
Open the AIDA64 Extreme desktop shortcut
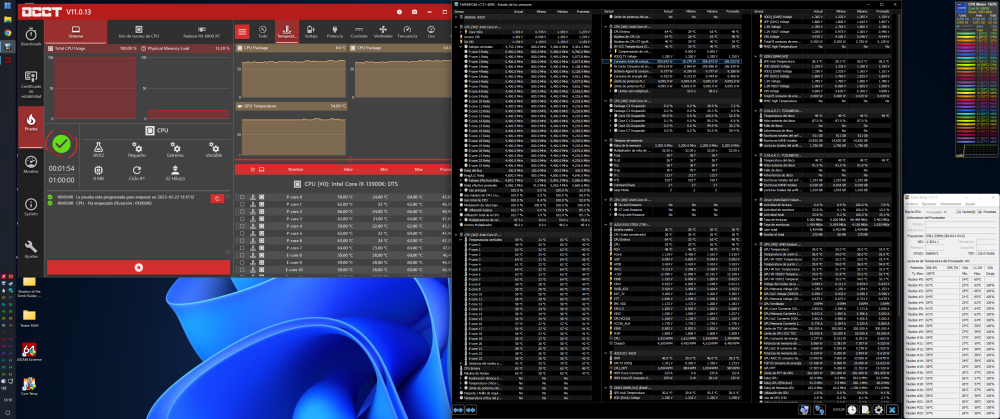coord(29,353)
